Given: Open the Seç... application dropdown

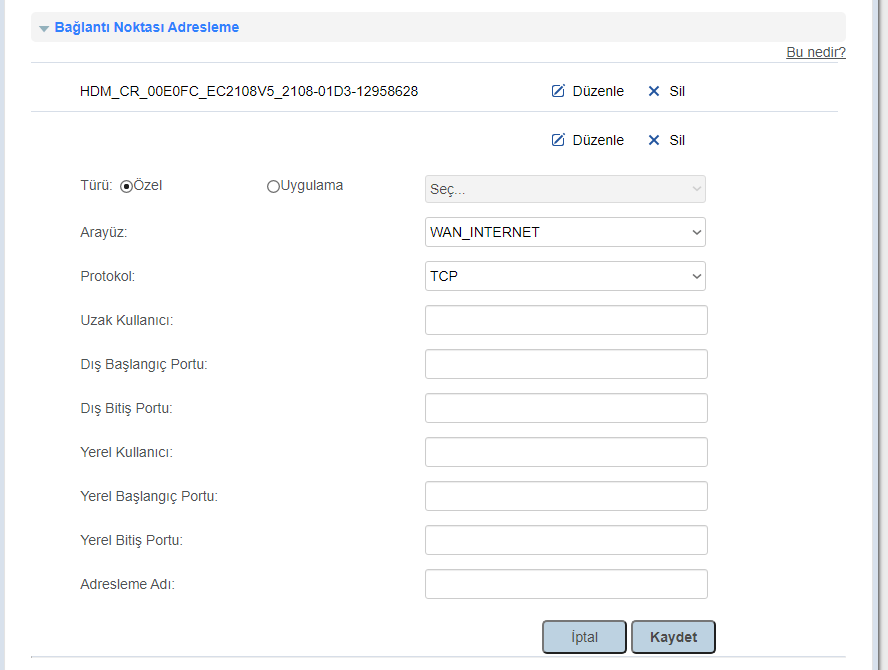Looking at the screenshot, I should point(565,189).
